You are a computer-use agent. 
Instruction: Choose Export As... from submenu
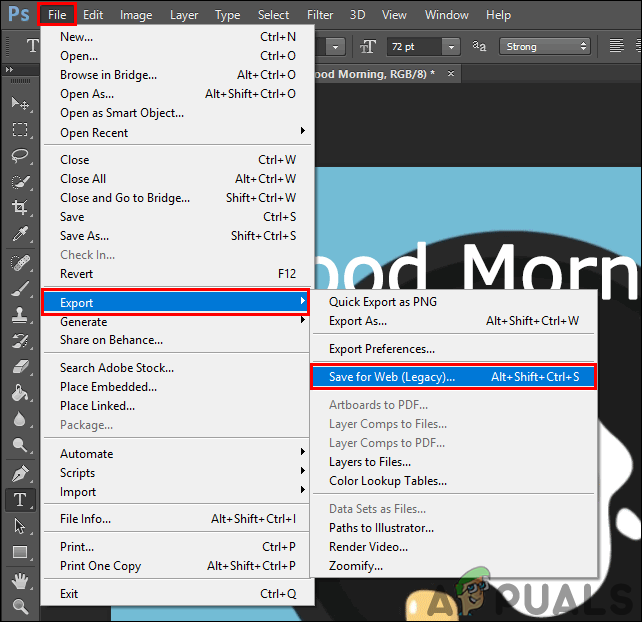(454, 321)
